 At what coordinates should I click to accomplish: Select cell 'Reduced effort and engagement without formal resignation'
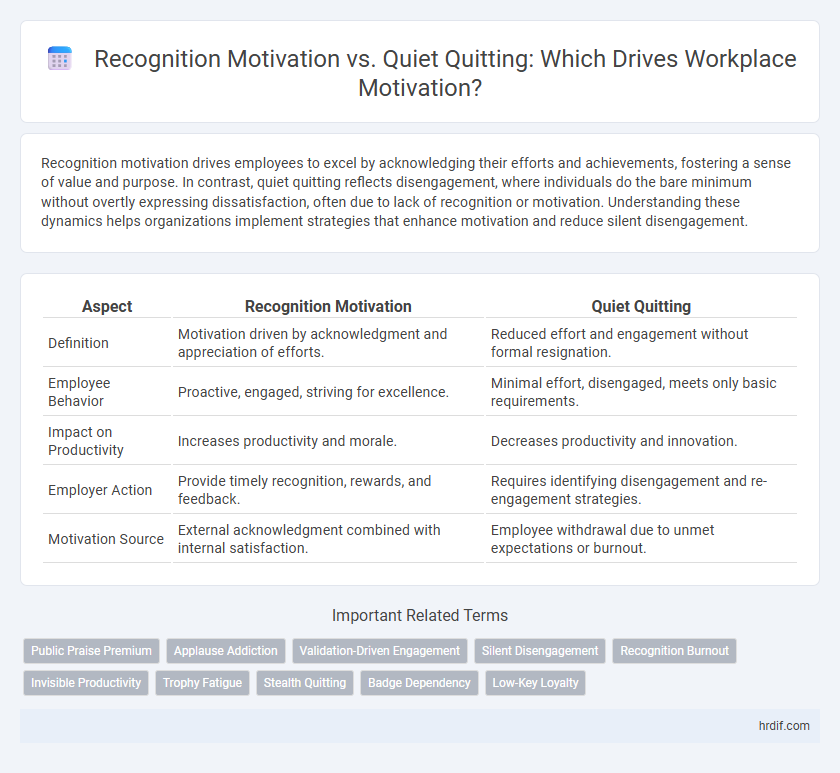pyautogui.click(x=641, y=343)
